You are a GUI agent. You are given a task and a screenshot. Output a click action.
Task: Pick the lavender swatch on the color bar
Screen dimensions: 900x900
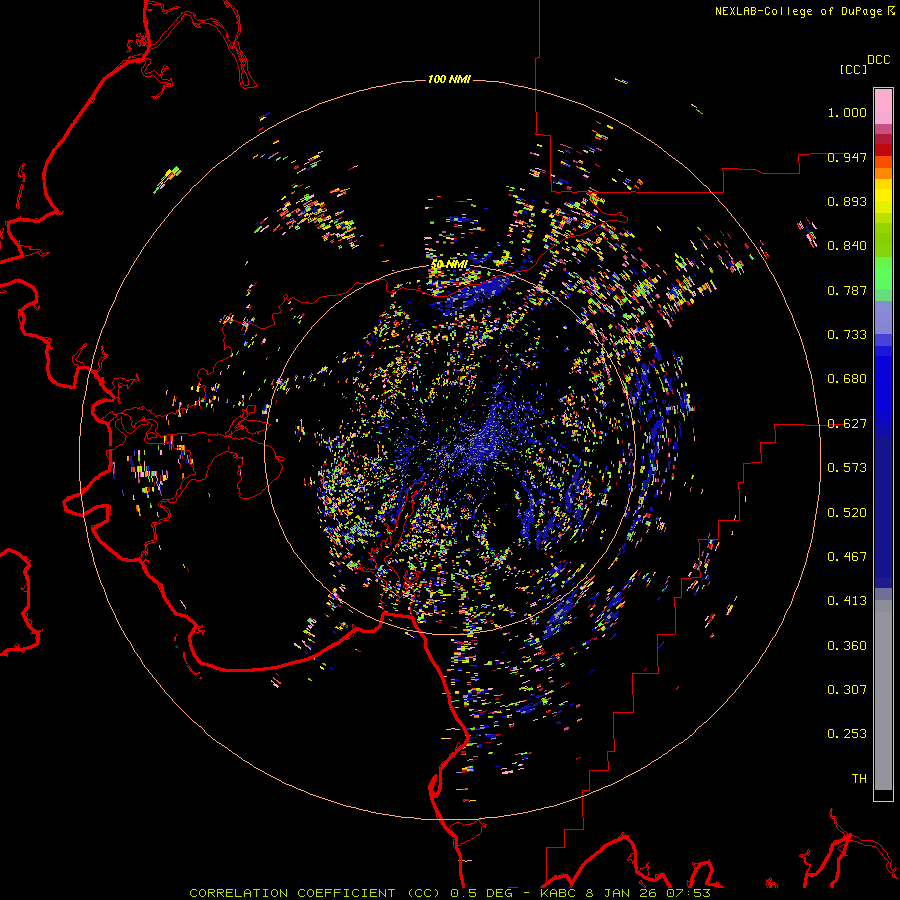(x=883, y=317)
